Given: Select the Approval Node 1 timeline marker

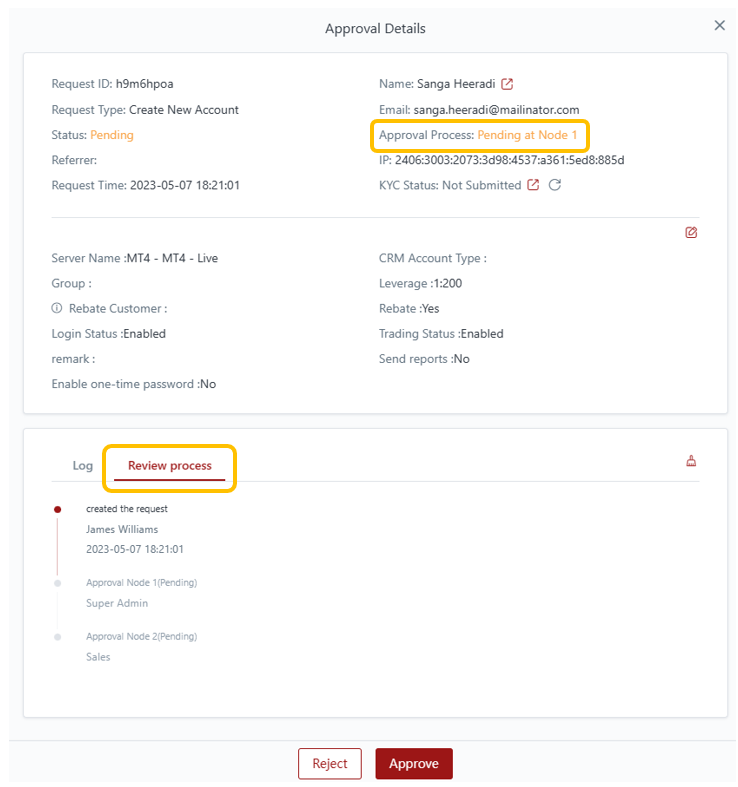Looking at the screenshot, I should 57,583.
